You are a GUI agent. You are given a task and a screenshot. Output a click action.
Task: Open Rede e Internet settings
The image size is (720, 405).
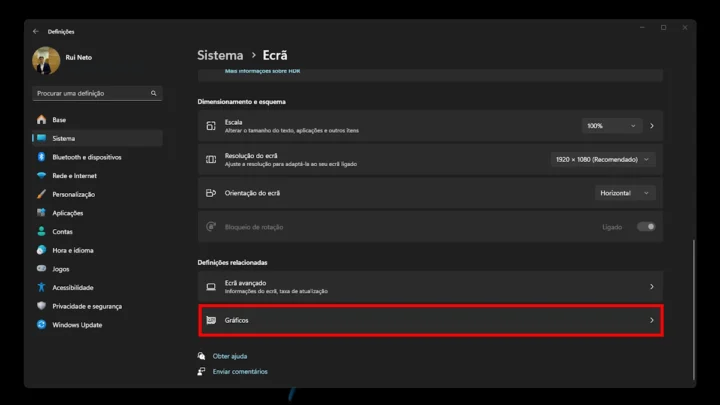[74, 176]
